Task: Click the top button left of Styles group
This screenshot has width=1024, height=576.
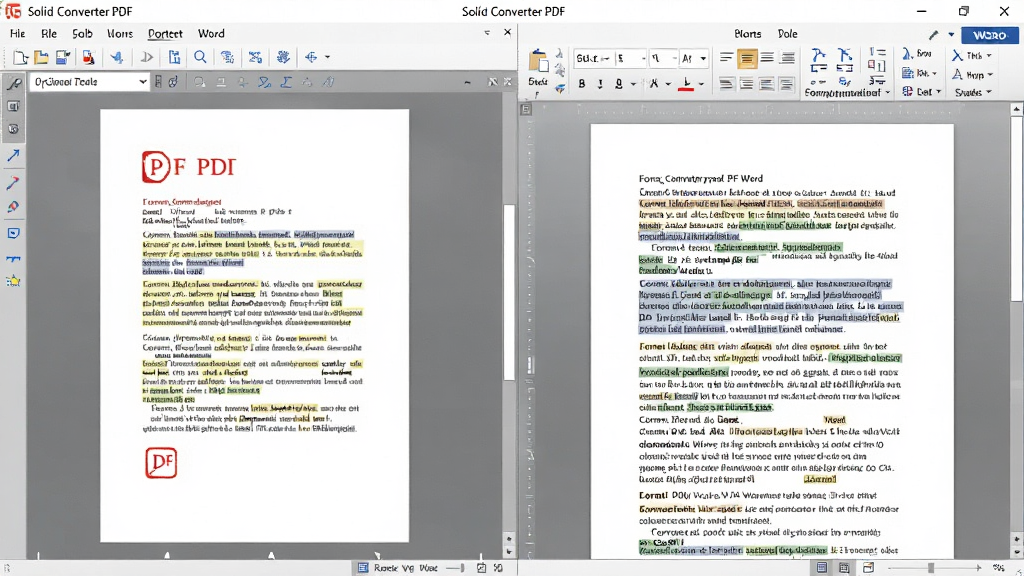Action: (918, 54)
